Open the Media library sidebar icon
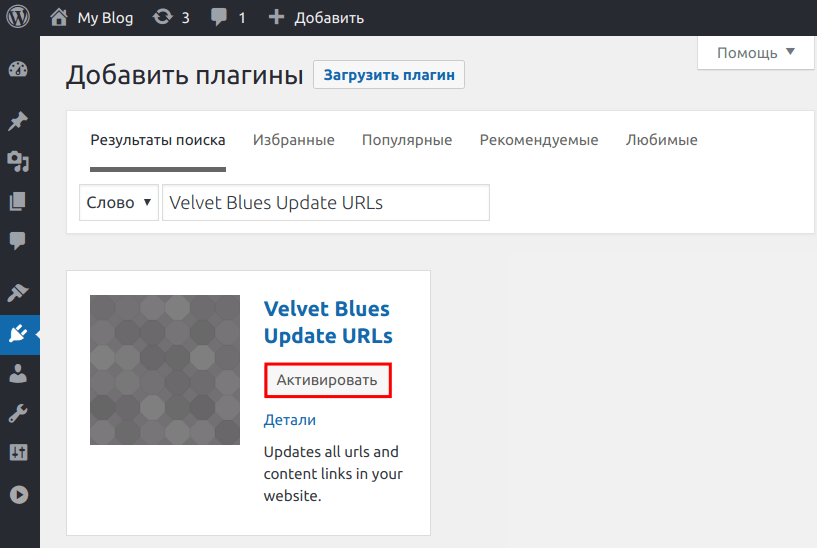The width and height of the screenshot is (817, 548). (18, 161)
